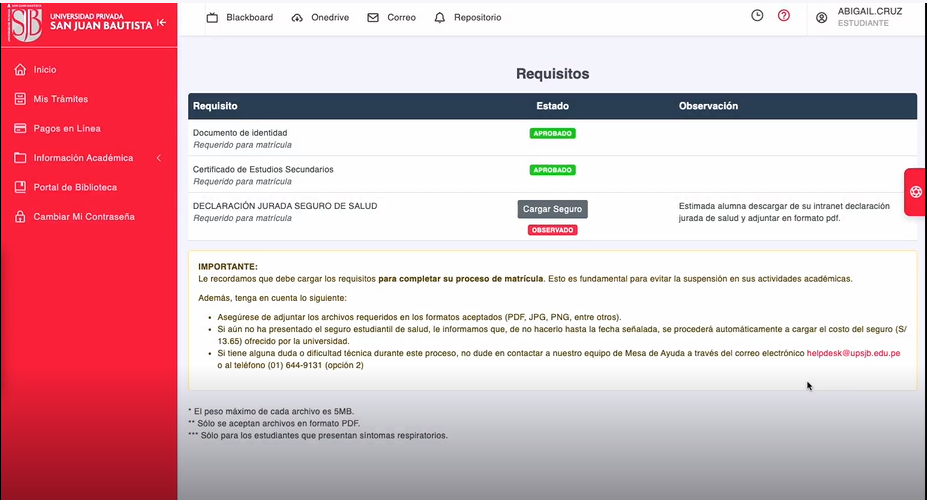
Task: Open the red floating support widget
Action: click(x=915, y=192)
